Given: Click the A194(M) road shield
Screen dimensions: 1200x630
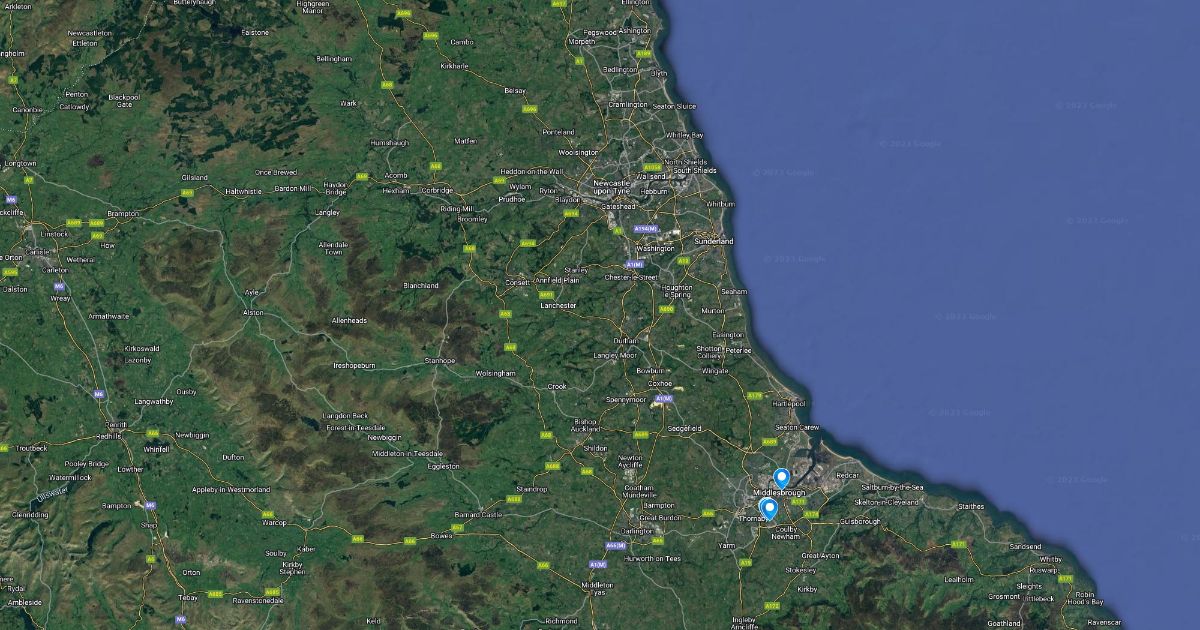Looking at the screenshot, I should pyautogui.click(x=646, y=229).
